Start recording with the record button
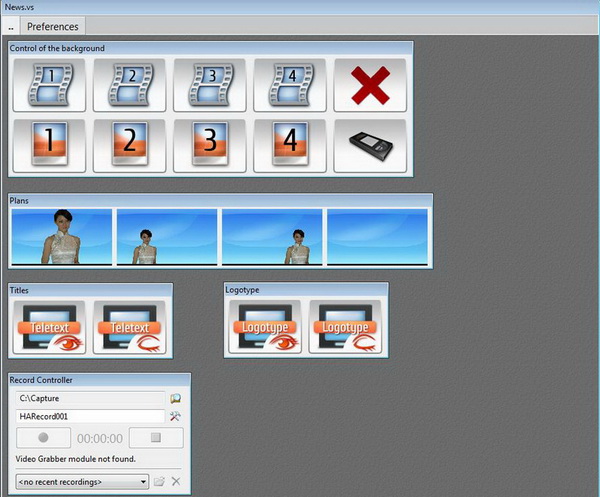Viewport: 600px width, 497px height. pos(43,438)
